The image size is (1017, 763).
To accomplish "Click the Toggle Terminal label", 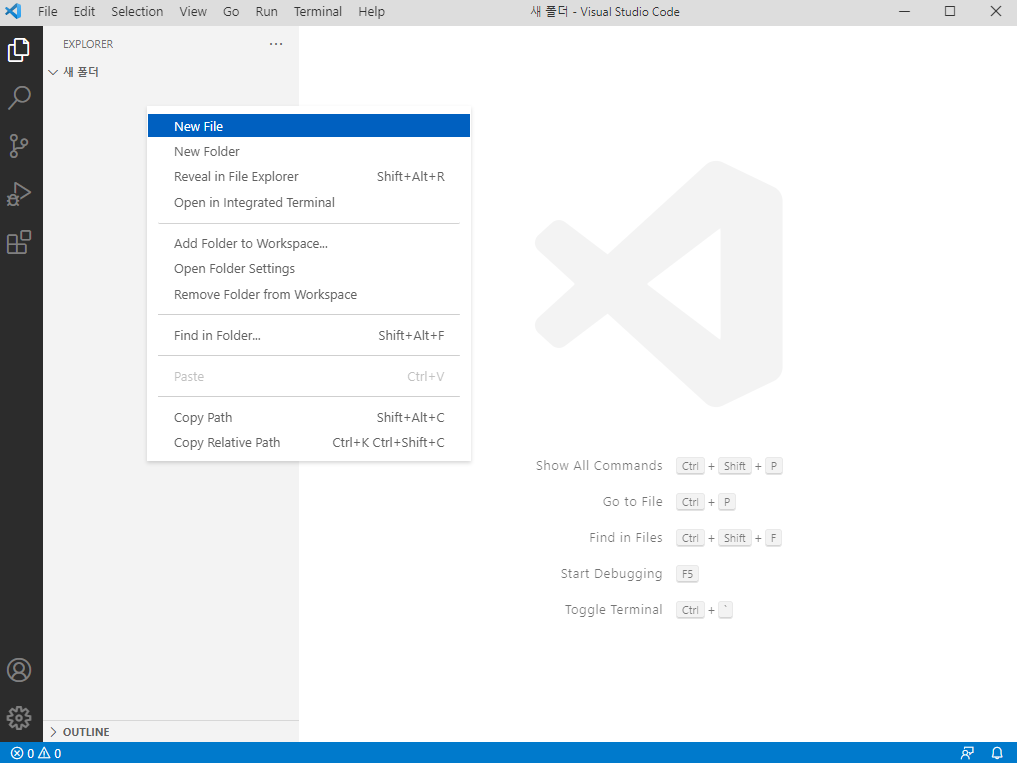I will (614, 610).
